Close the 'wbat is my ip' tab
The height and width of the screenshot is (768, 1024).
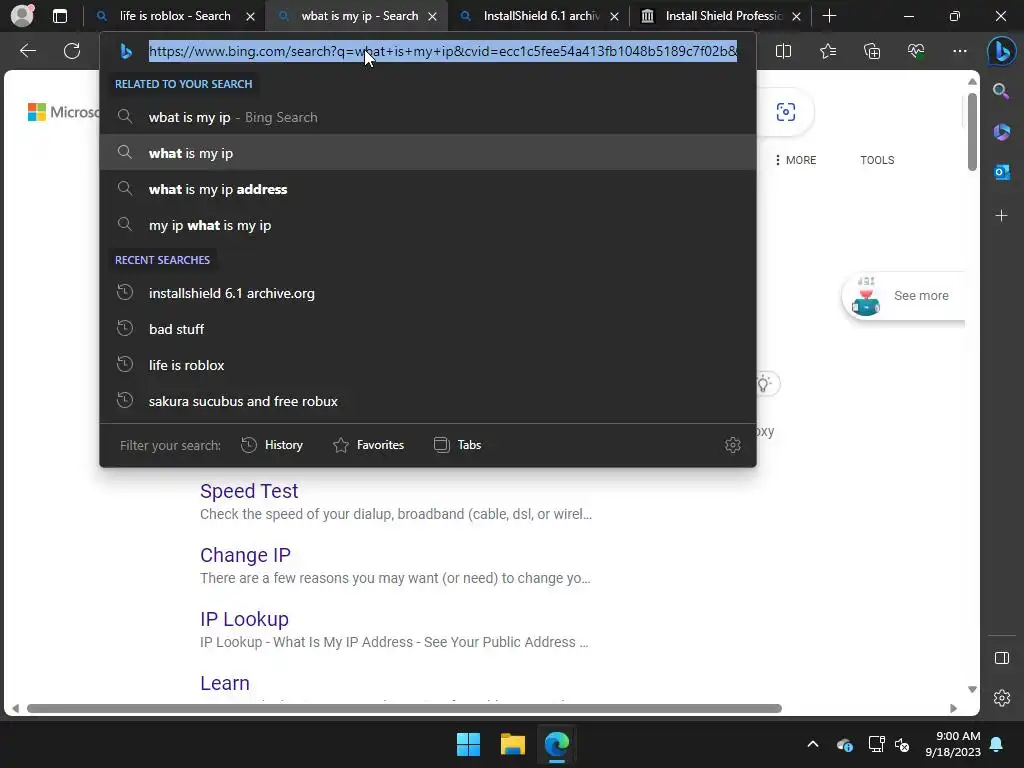(432, 17)
